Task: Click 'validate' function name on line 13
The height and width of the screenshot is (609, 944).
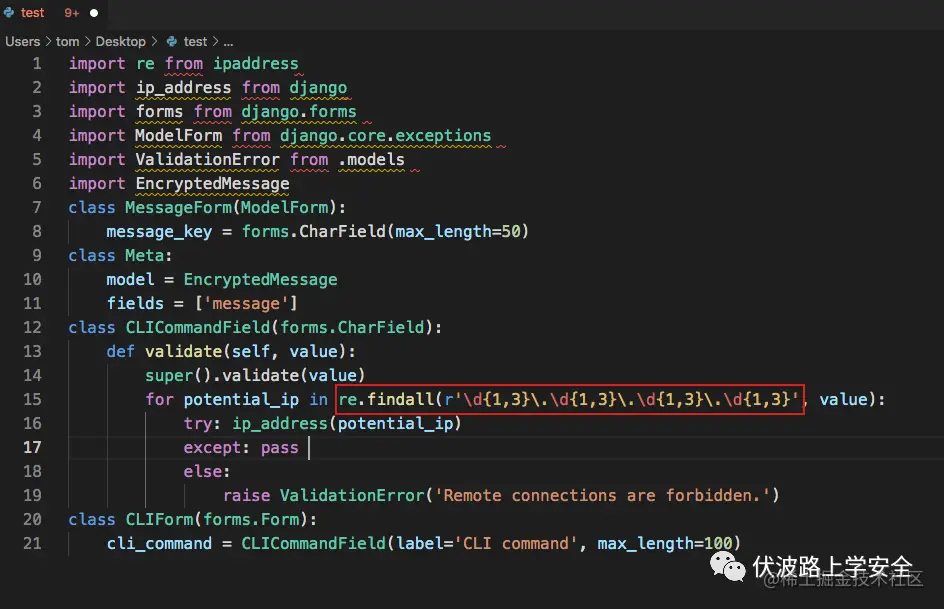Action: (x=184, y=351)
